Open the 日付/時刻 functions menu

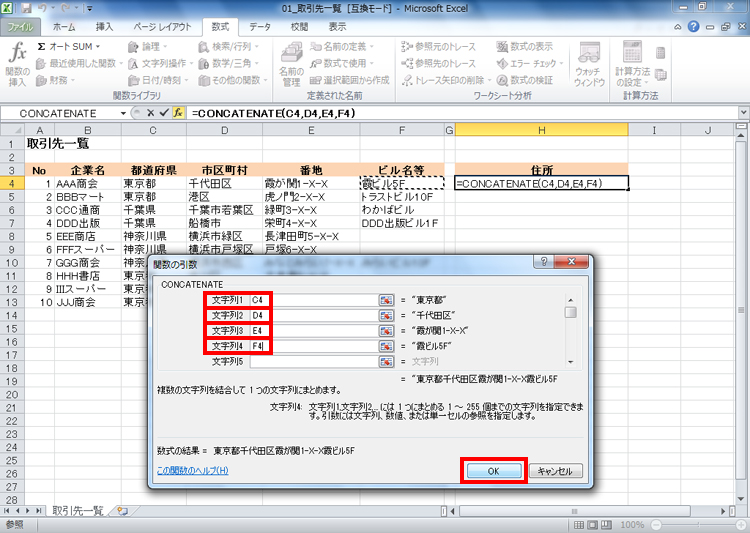pos(158,80)
